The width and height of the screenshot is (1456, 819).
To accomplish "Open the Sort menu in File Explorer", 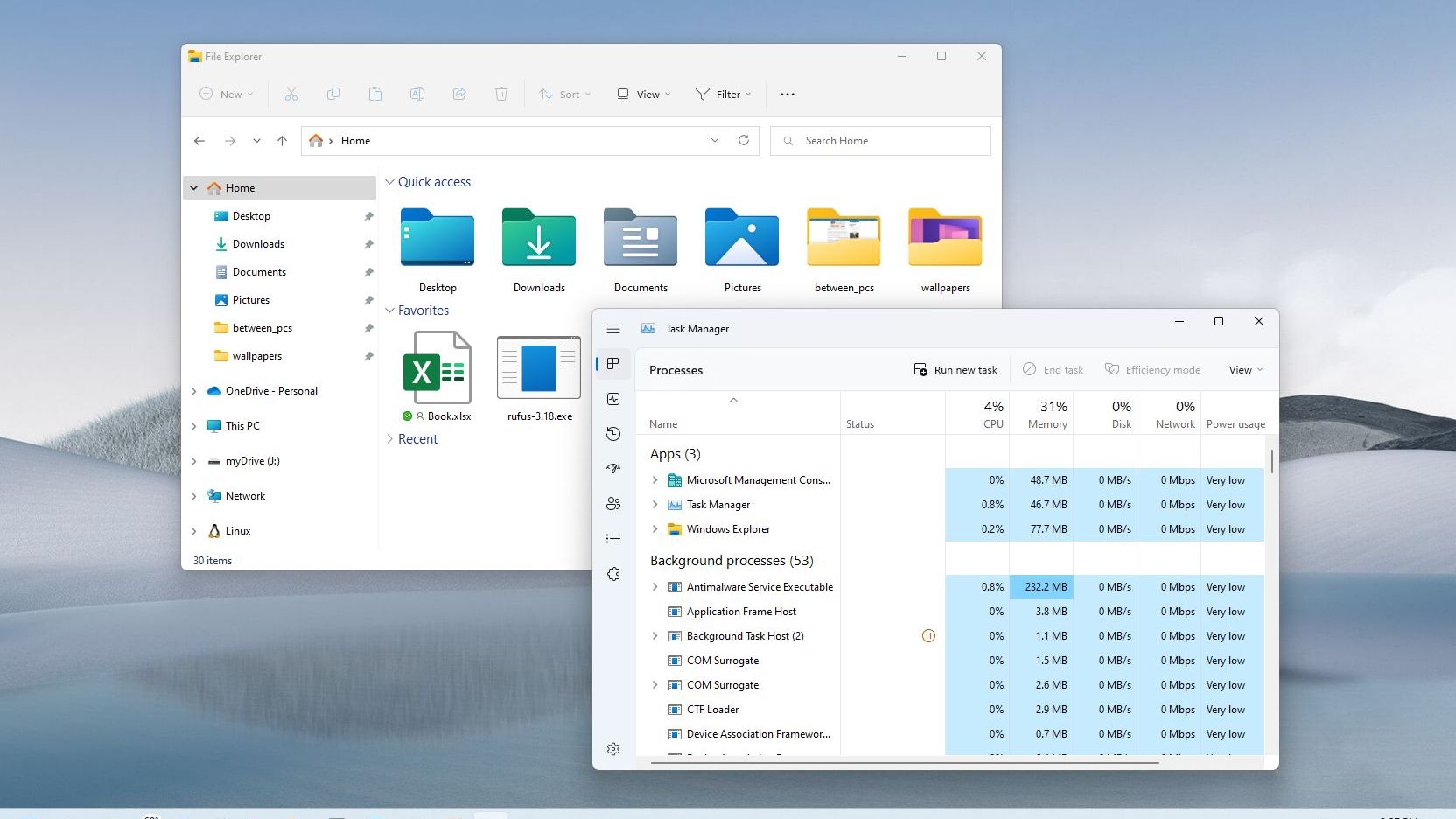I will [565, 94].
